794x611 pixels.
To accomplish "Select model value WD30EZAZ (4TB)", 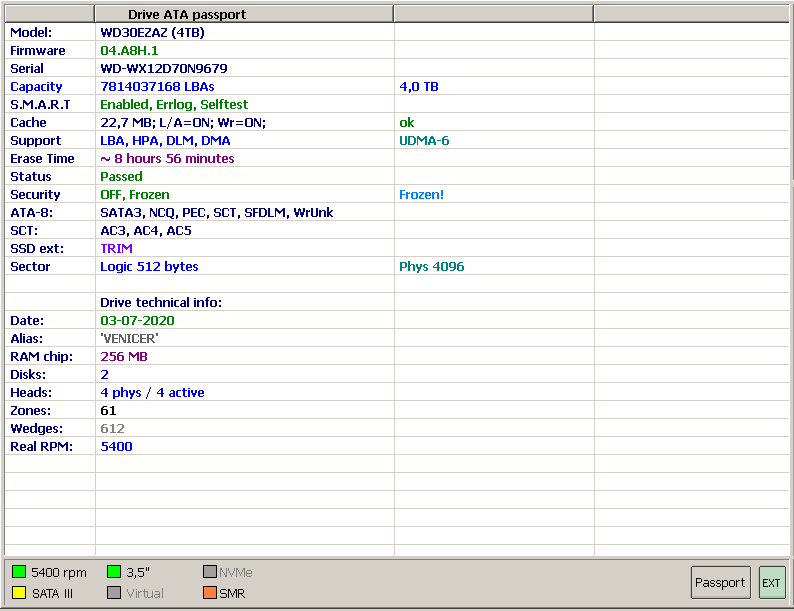I will (152, 32).
